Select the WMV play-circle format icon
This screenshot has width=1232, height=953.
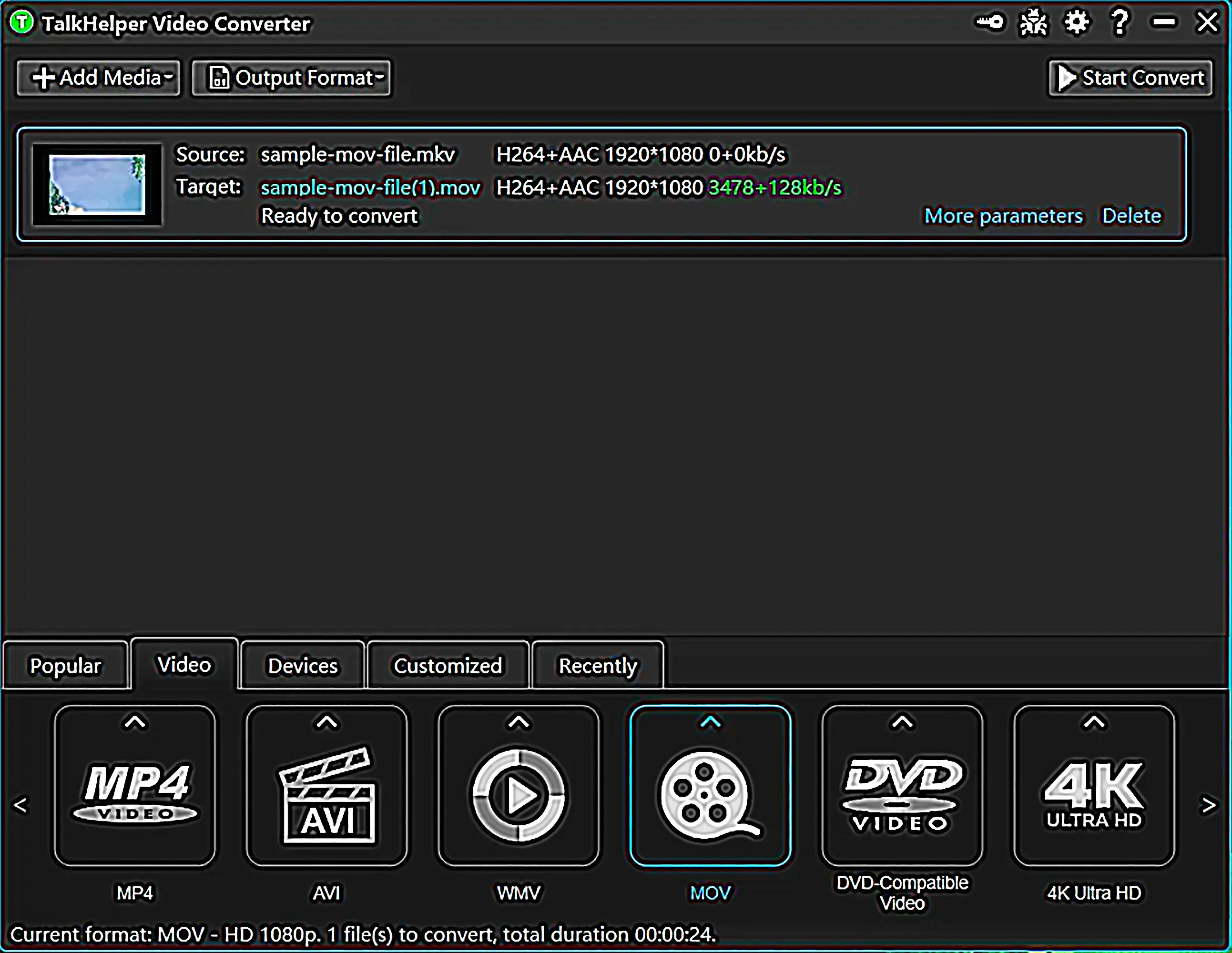coord(519,795)
